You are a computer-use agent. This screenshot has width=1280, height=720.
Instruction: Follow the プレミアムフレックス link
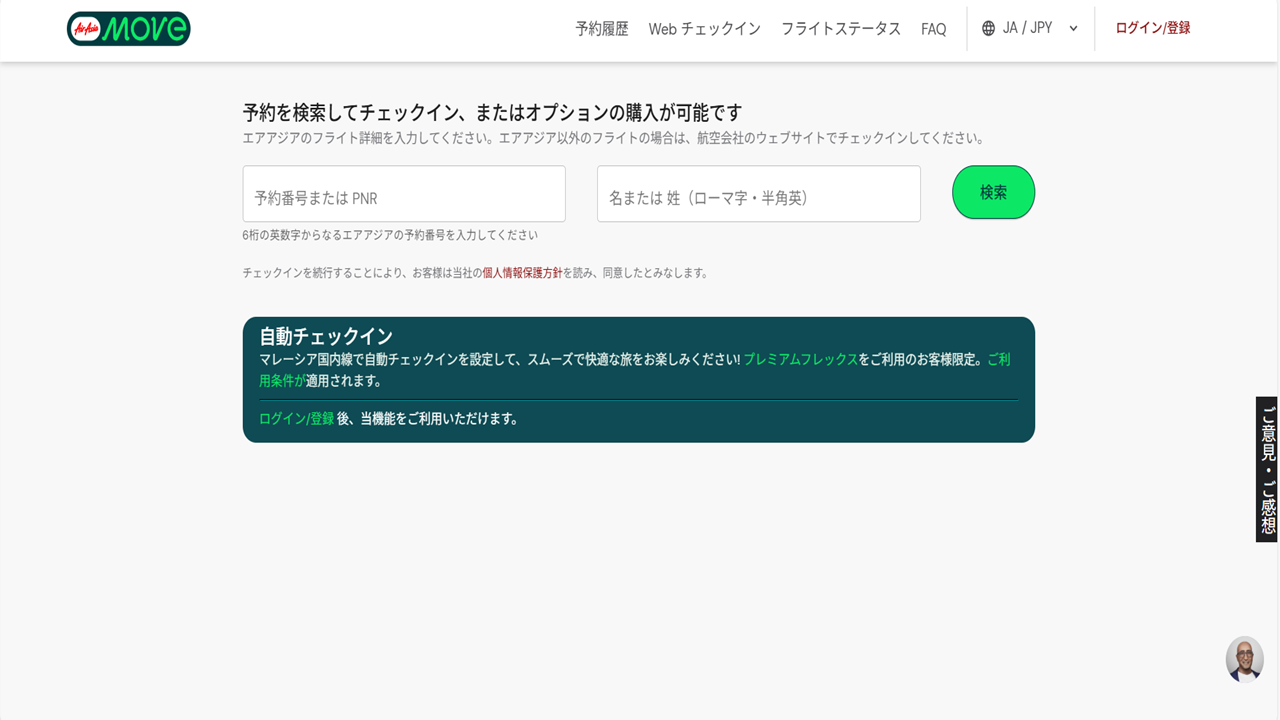(x=800, y=359)
